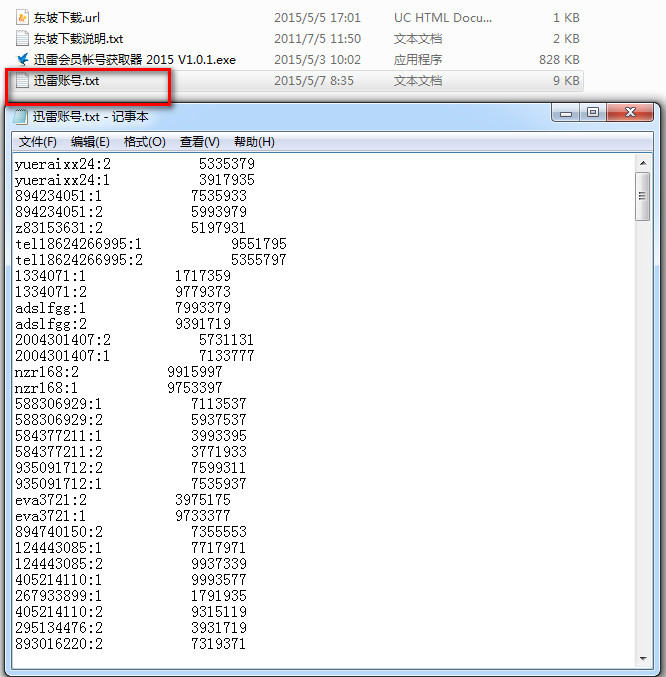
Task: Click the line yueraixx24:1
Action: click(63, 180)
